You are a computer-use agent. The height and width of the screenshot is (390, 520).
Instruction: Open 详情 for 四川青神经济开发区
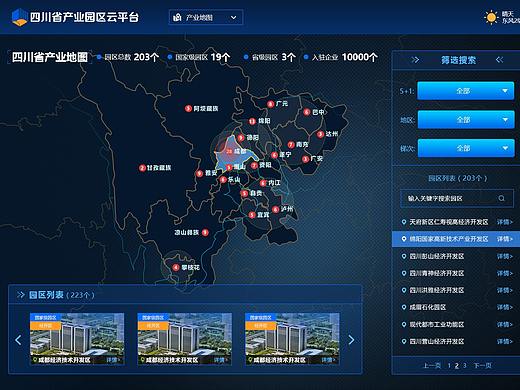pyautogui.click(x=504, y=273)
